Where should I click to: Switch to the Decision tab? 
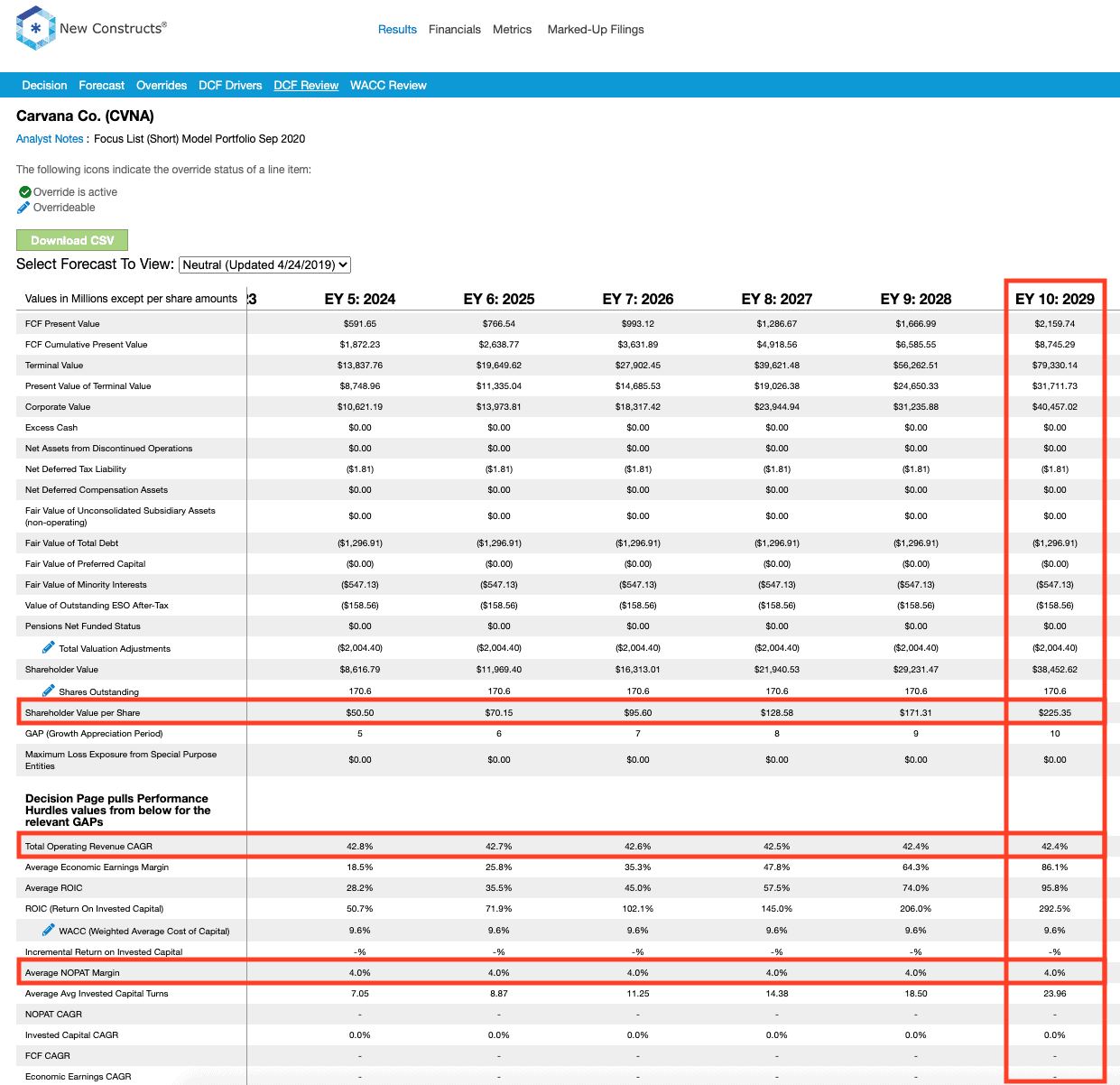pyautogui.click(x=44, y=86)
